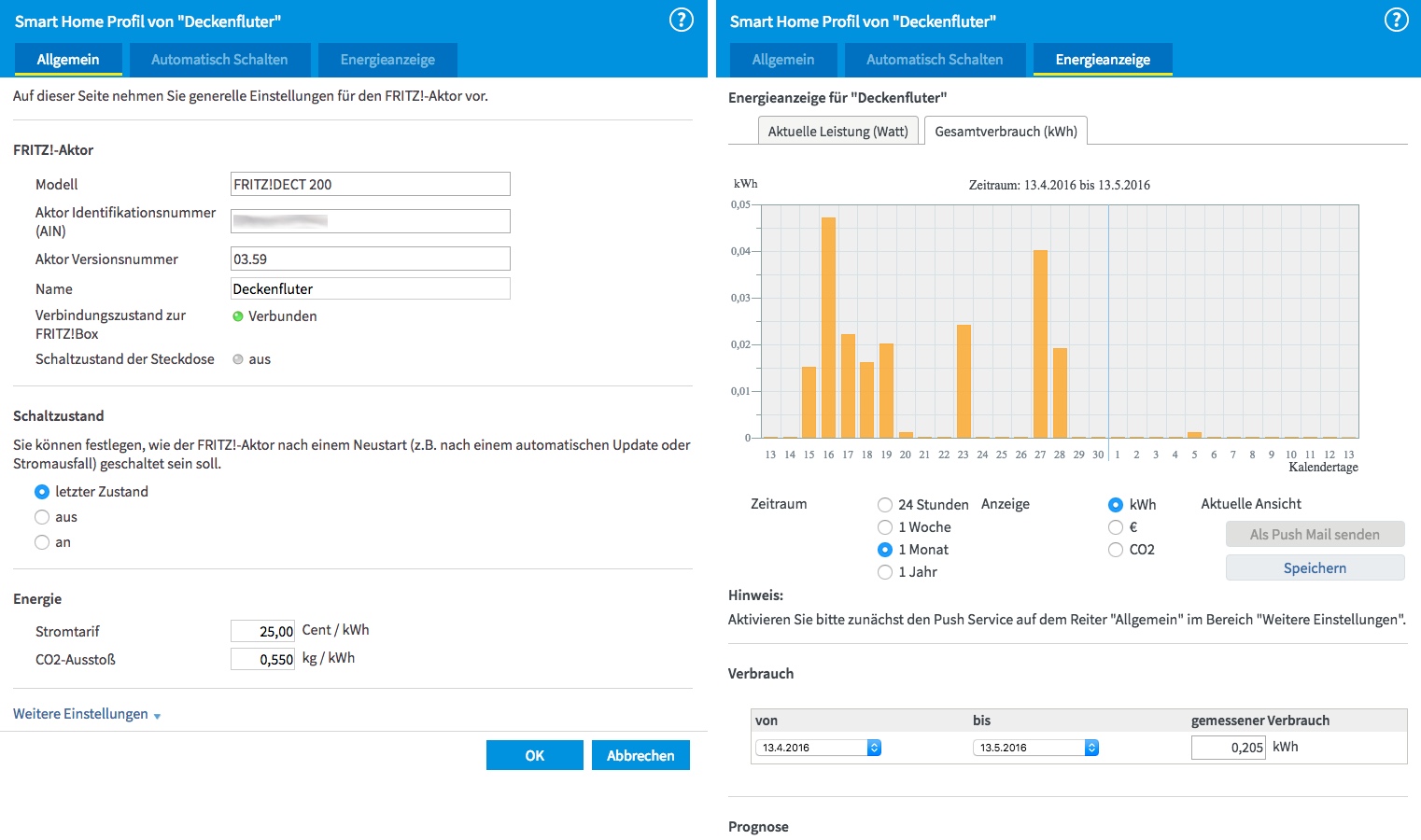This screenshot has height=840, width=1421.
Task: Choose '1 Monat' time period
Action: click(x=885, y=550)
